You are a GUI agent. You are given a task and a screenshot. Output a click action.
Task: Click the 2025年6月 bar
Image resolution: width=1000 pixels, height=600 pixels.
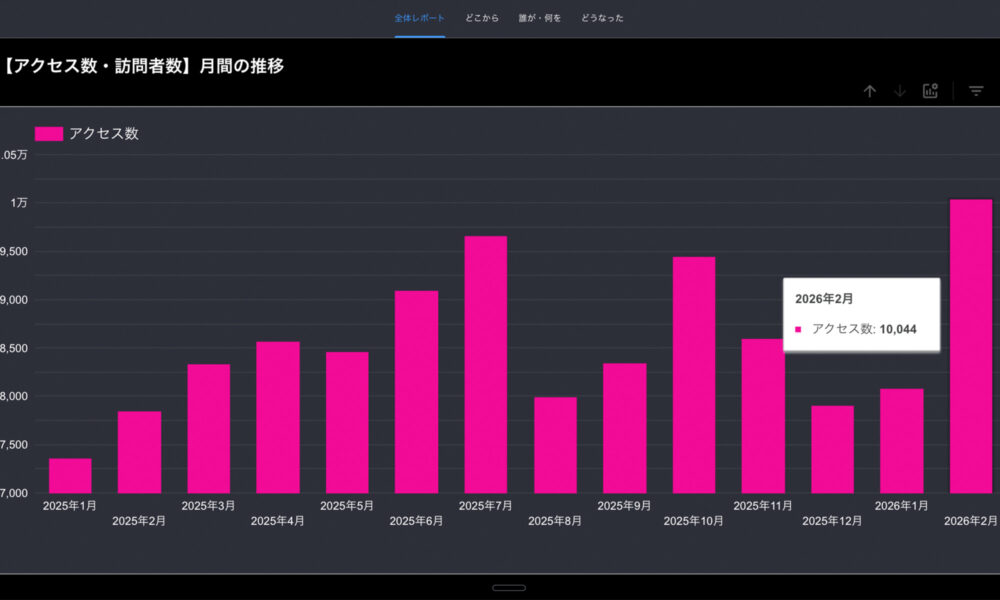(416, 392)
